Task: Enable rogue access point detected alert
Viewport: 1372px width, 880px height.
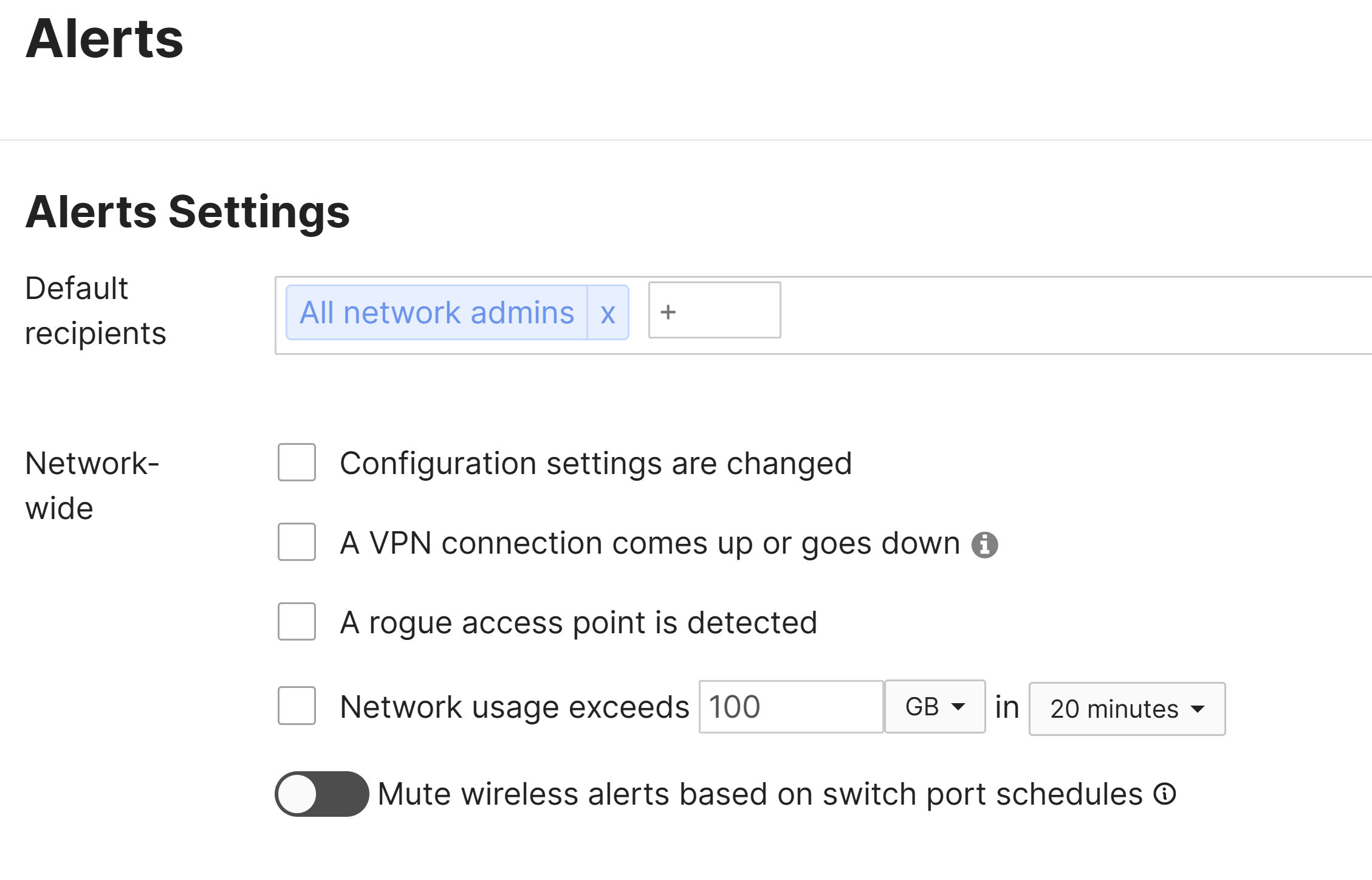Action: 297,622
